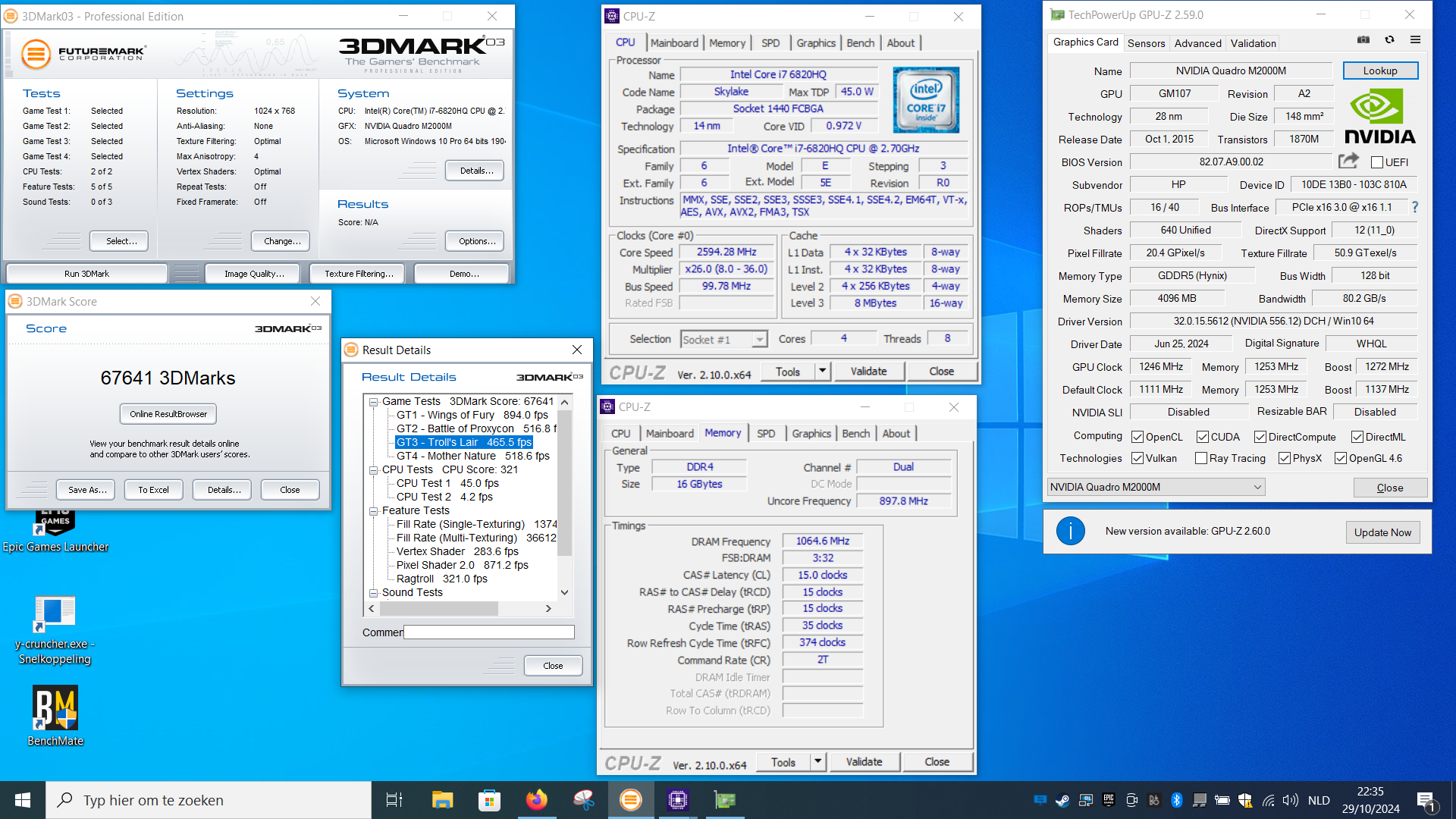Toggle the DirectML checkbox

(x=1357, y=437)
